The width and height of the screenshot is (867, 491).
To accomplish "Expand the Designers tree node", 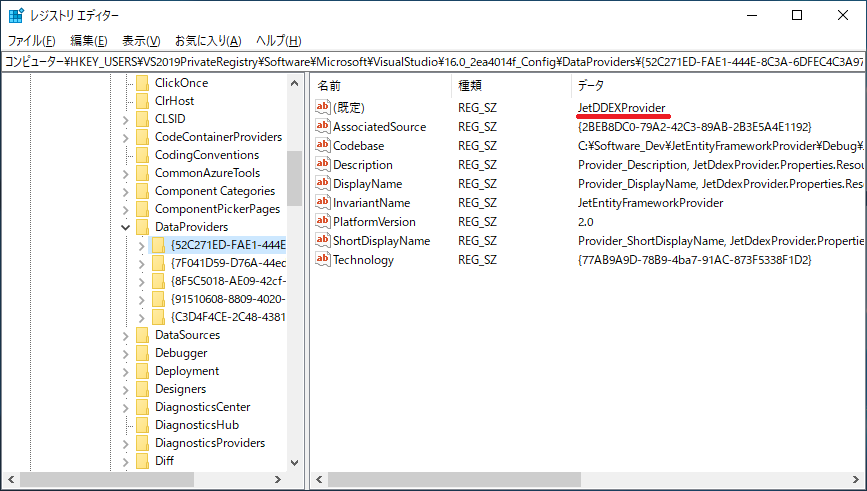I will click(126, 389).
